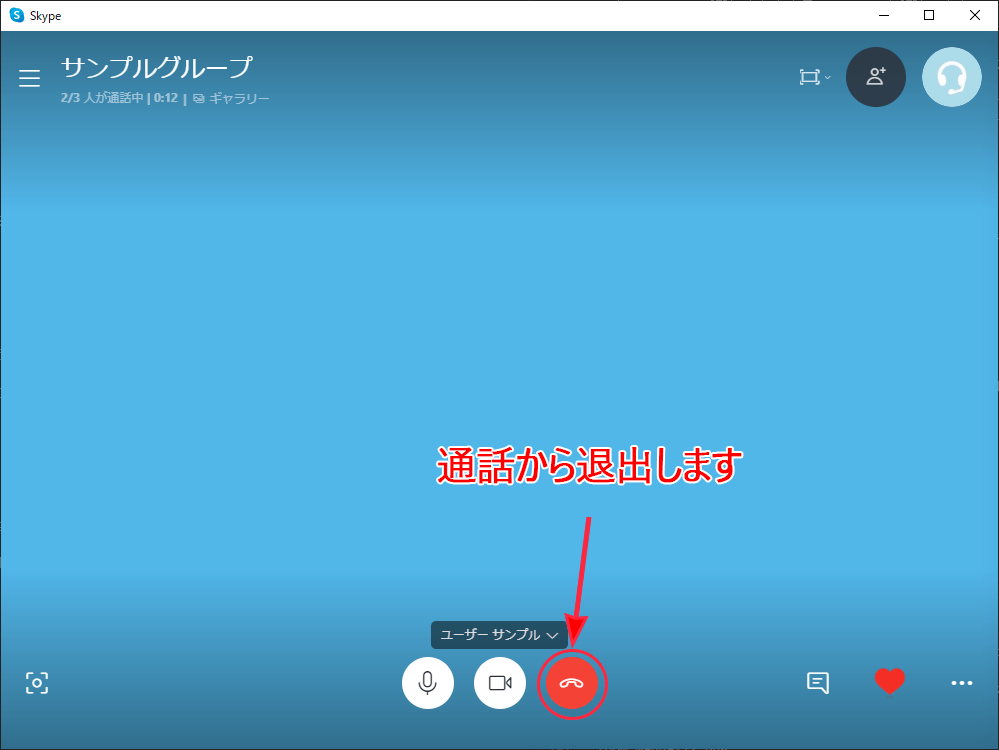Click the Skype logo in title bar
Viewport: 999px width, 750px height.
pos(16,15)
